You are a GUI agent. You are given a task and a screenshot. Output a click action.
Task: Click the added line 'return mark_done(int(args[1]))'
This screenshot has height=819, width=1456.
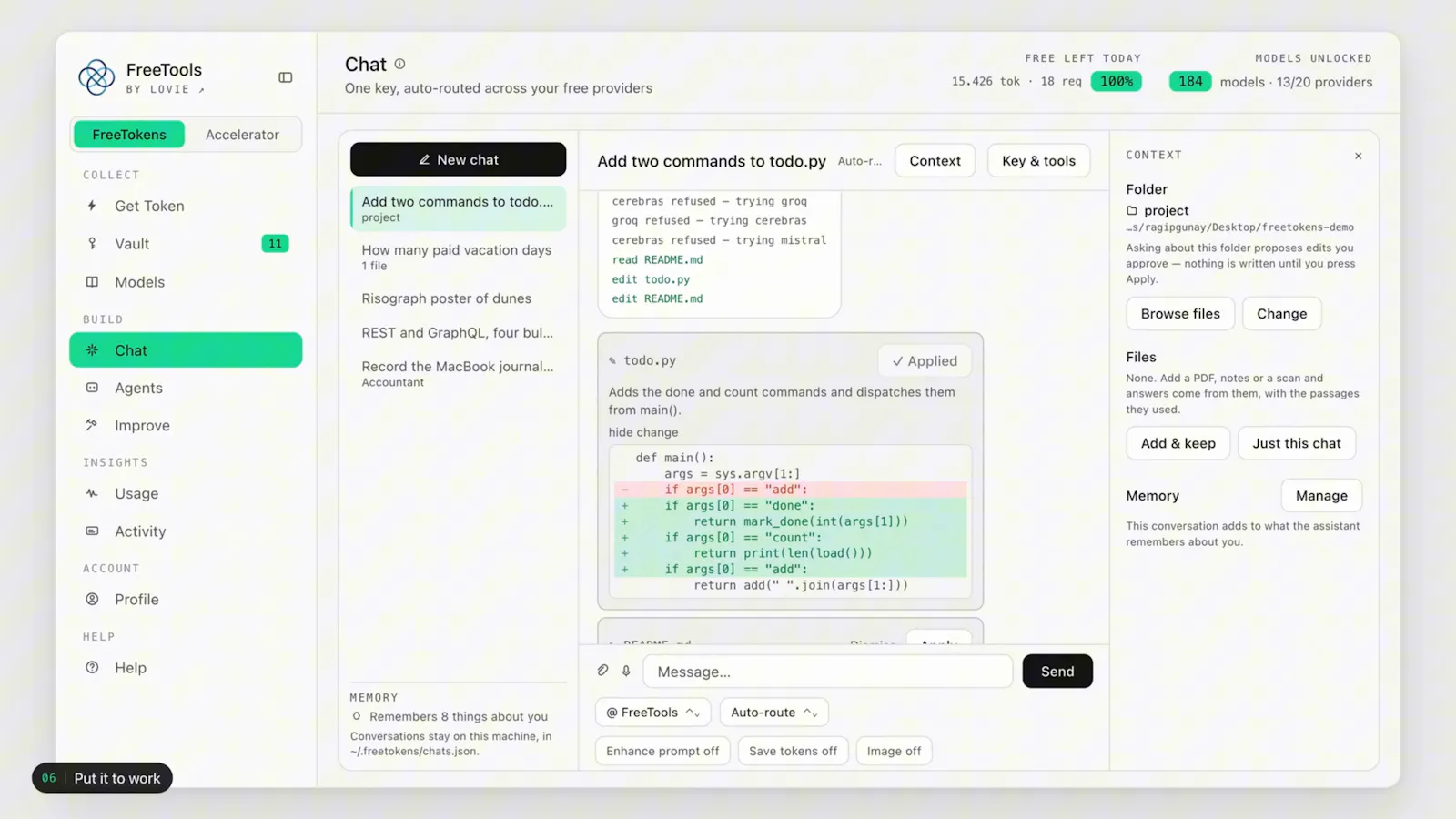(790, 521)
